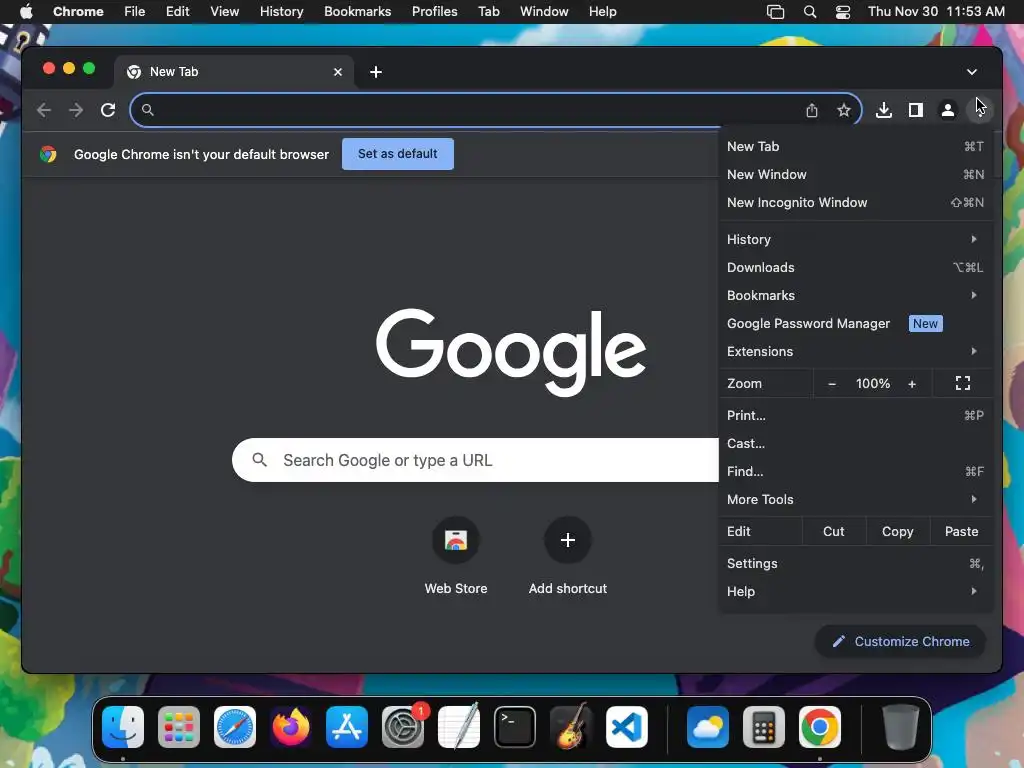Increase zoom with the plus button
Viewport: 1024px width, 768px height.
click(x=912, y=384)
